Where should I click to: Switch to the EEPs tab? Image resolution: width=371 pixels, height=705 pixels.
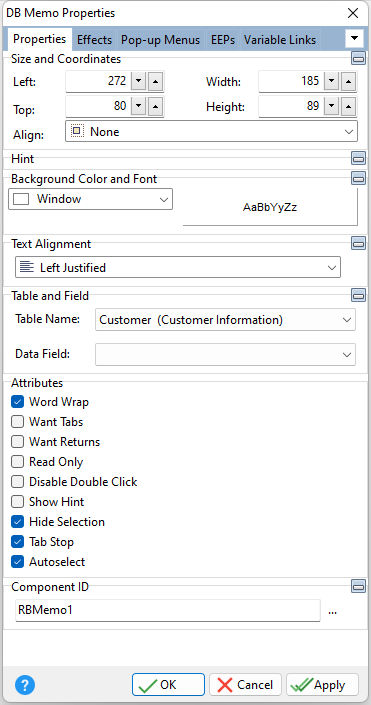(223, 40)
